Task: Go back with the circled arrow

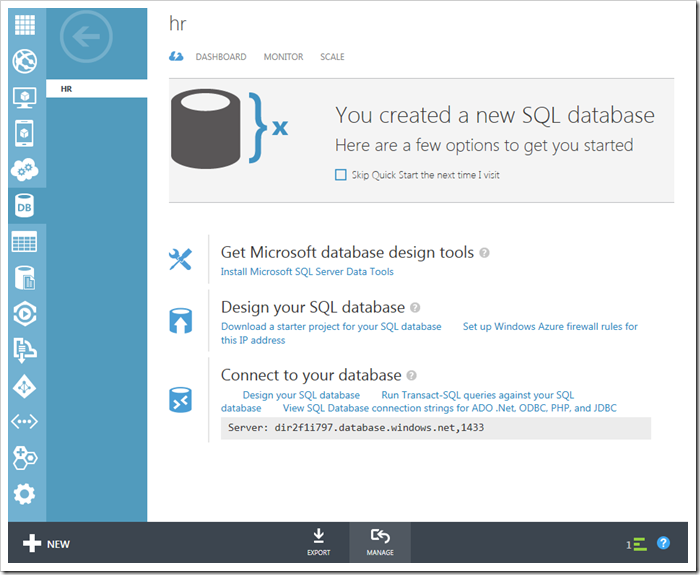Action: click(86, 37)
